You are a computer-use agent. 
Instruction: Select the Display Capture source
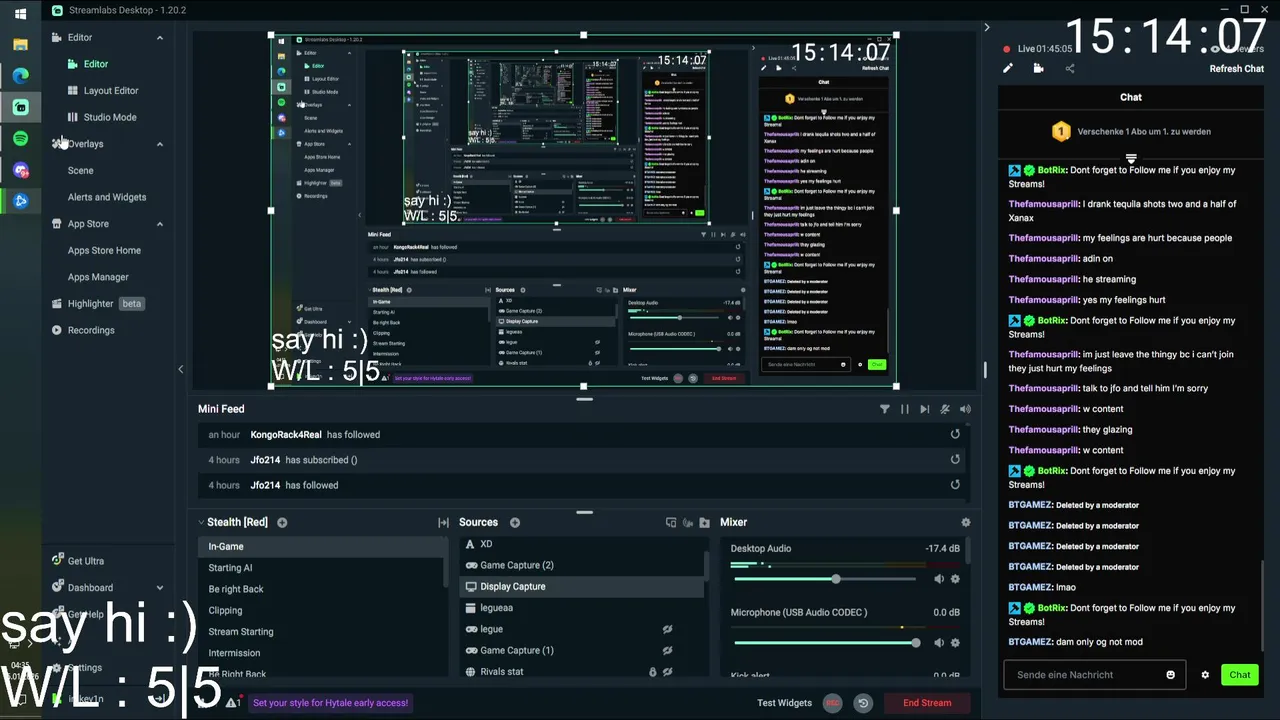[x=583, y=587]
